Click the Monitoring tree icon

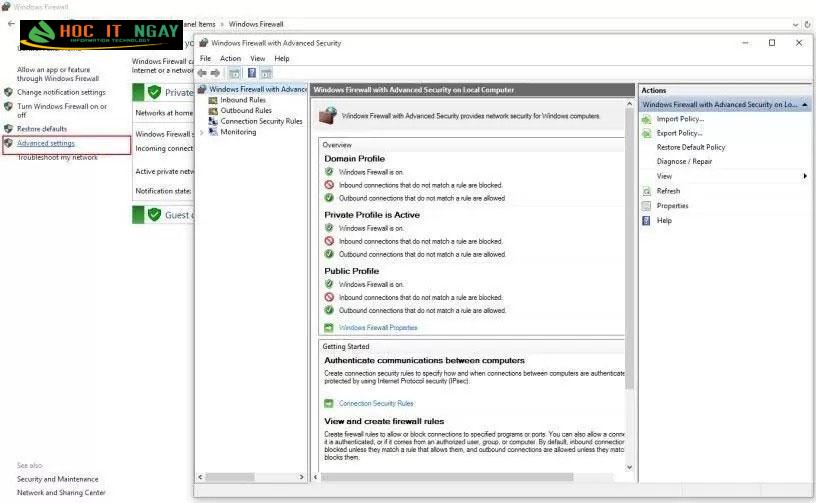[x=213, y=132]
